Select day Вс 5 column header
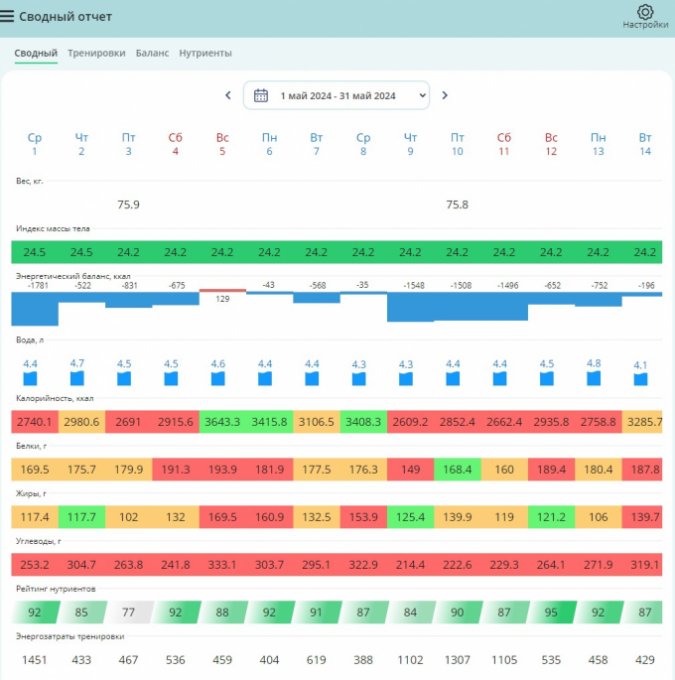This screenshot has width=675, height=680. pos(222,144)
